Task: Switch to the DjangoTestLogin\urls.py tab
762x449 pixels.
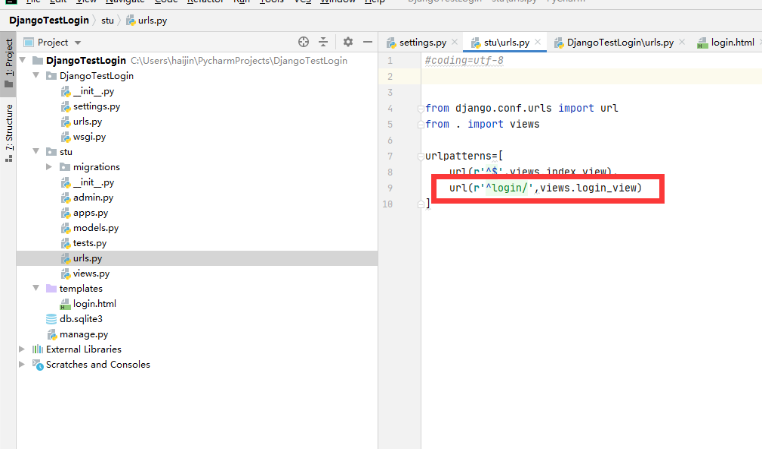Action: tap(620, 43)
